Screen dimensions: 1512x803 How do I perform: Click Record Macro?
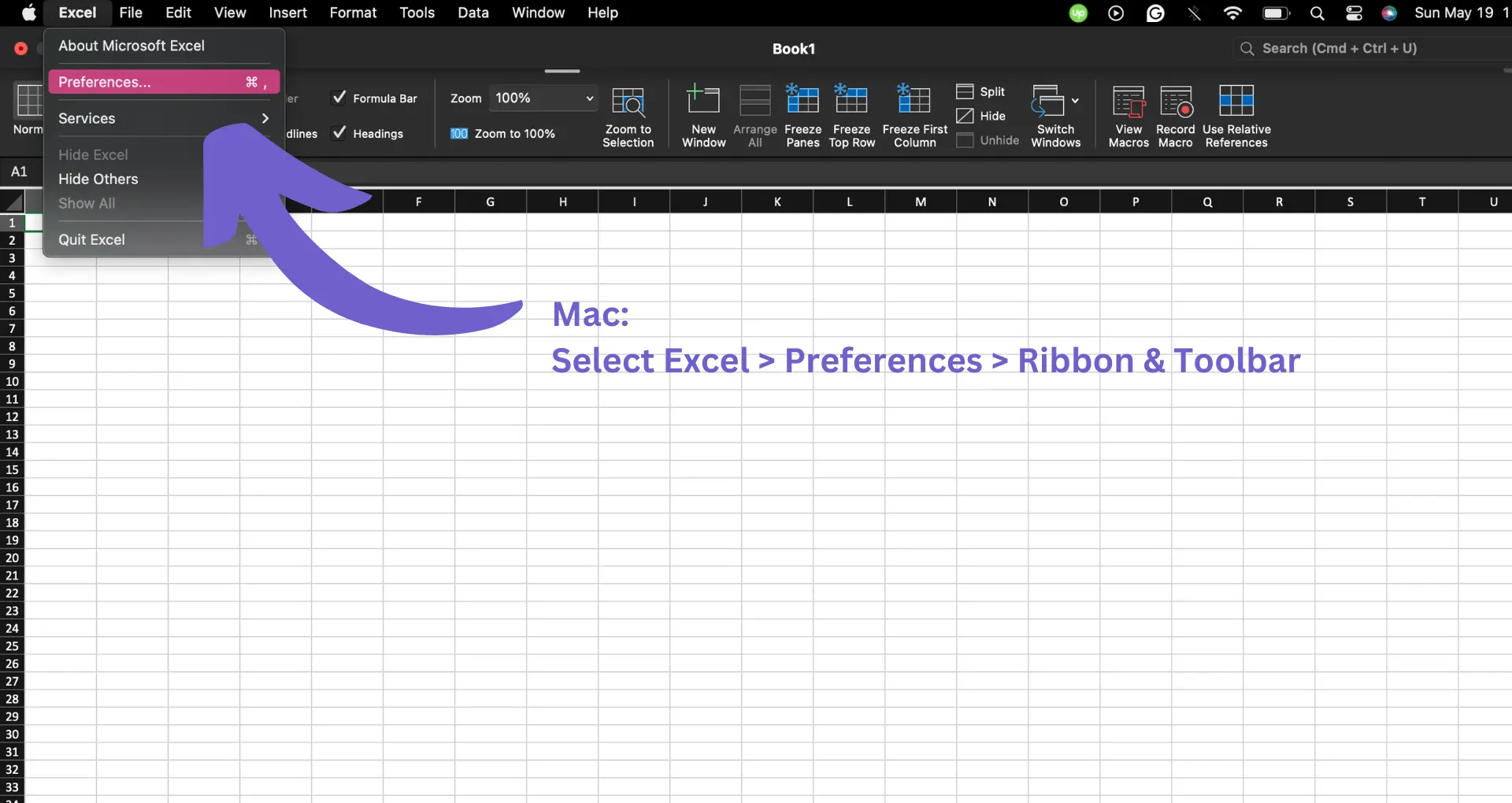1175,116
